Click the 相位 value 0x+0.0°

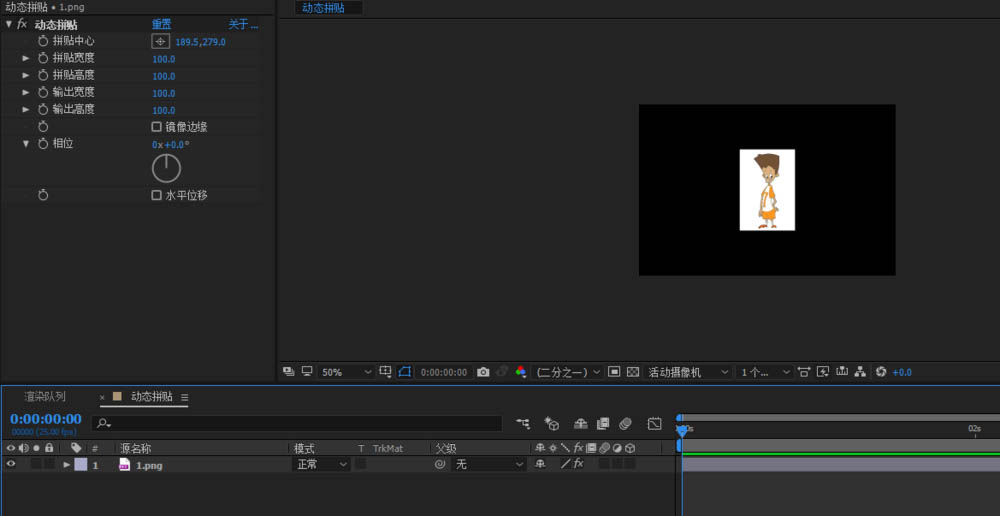(171, 145)
